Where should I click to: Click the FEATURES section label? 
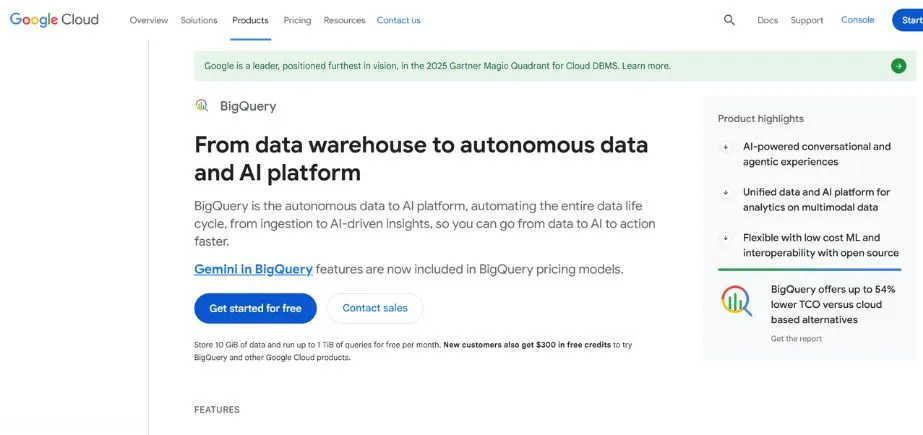coord(217,410)
